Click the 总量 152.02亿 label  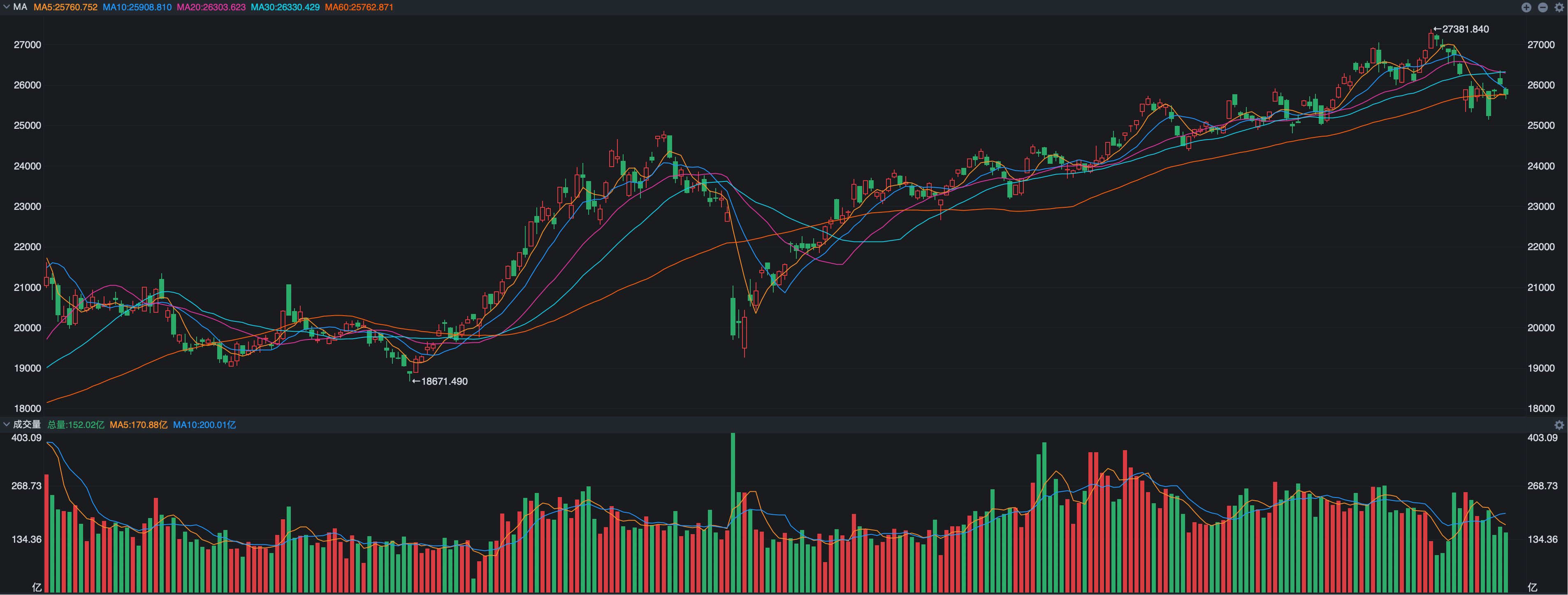pos(75,425)
